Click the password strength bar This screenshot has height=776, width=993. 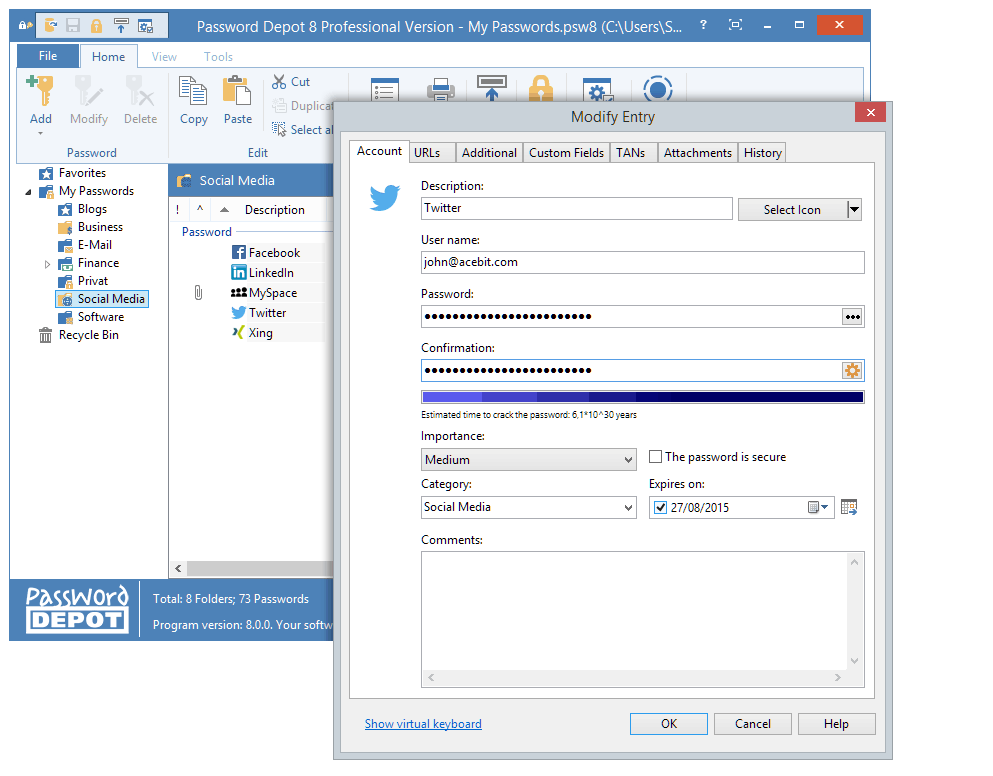point(642,397)
